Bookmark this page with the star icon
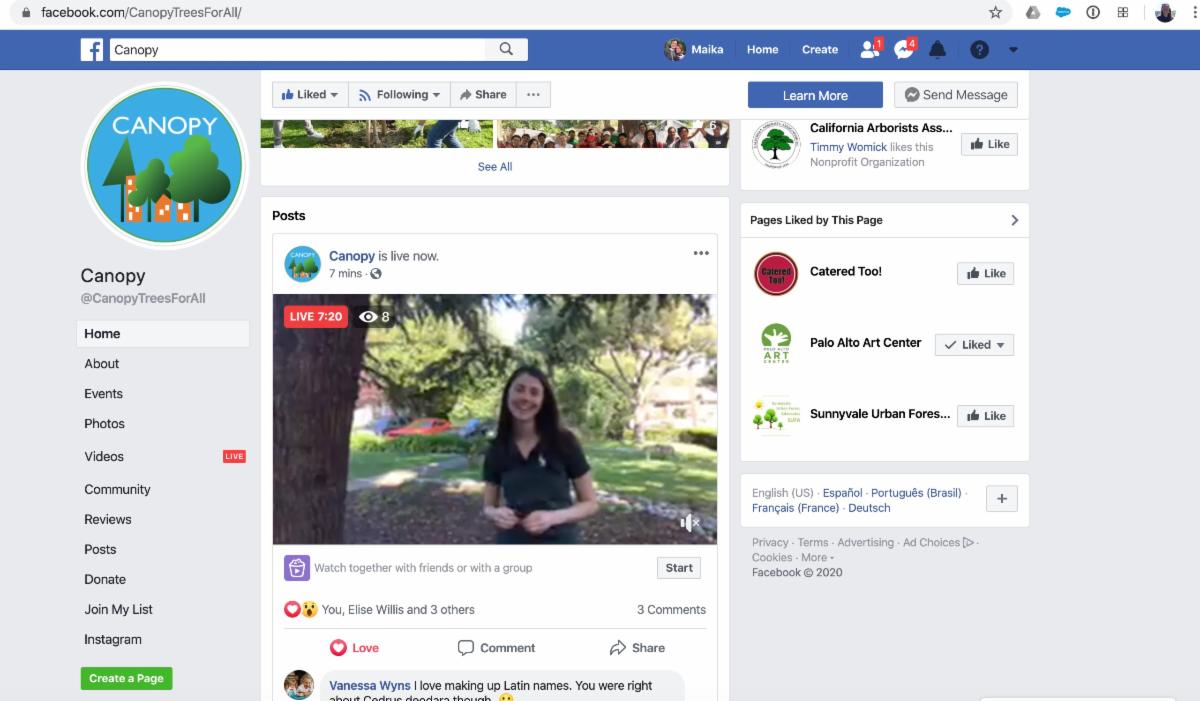This screenshot has width=1200, height=701. [x=995, y=13]
